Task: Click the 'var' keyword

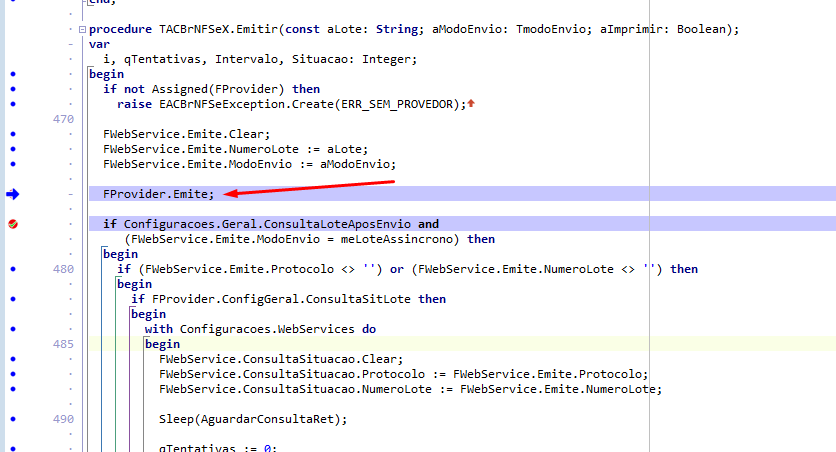Action: (x=99, y=44)
